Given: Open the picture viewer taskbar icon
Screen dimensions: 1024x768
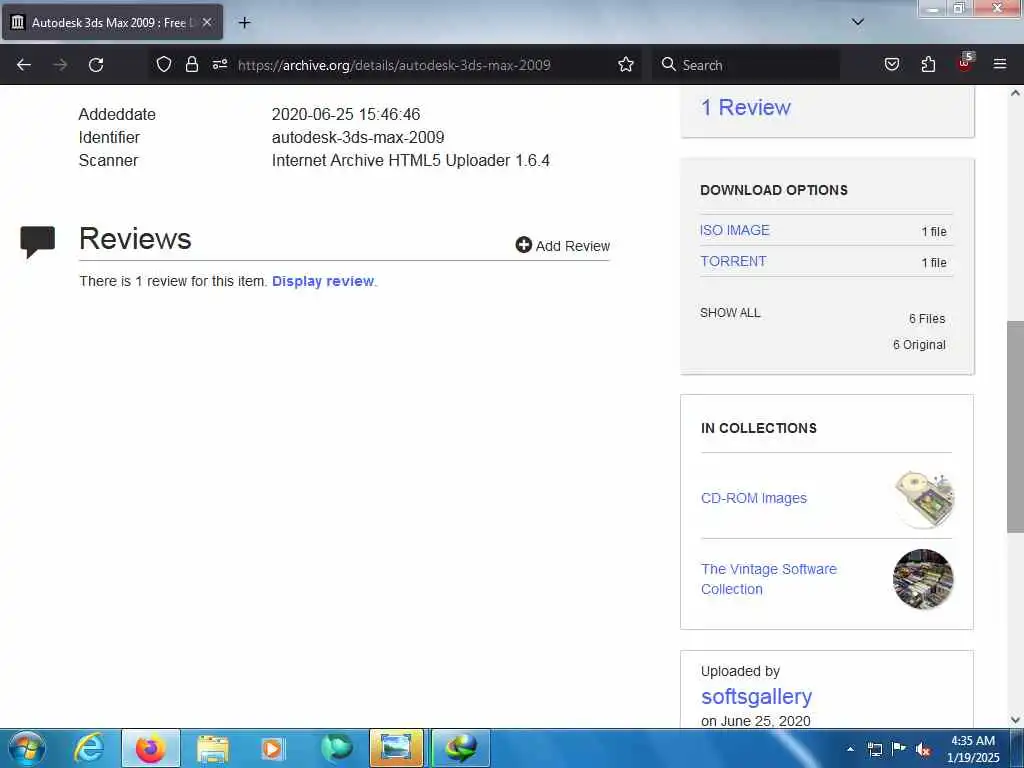Looking at the screenshot, I should pyautogui.click(x=396, y=748).
